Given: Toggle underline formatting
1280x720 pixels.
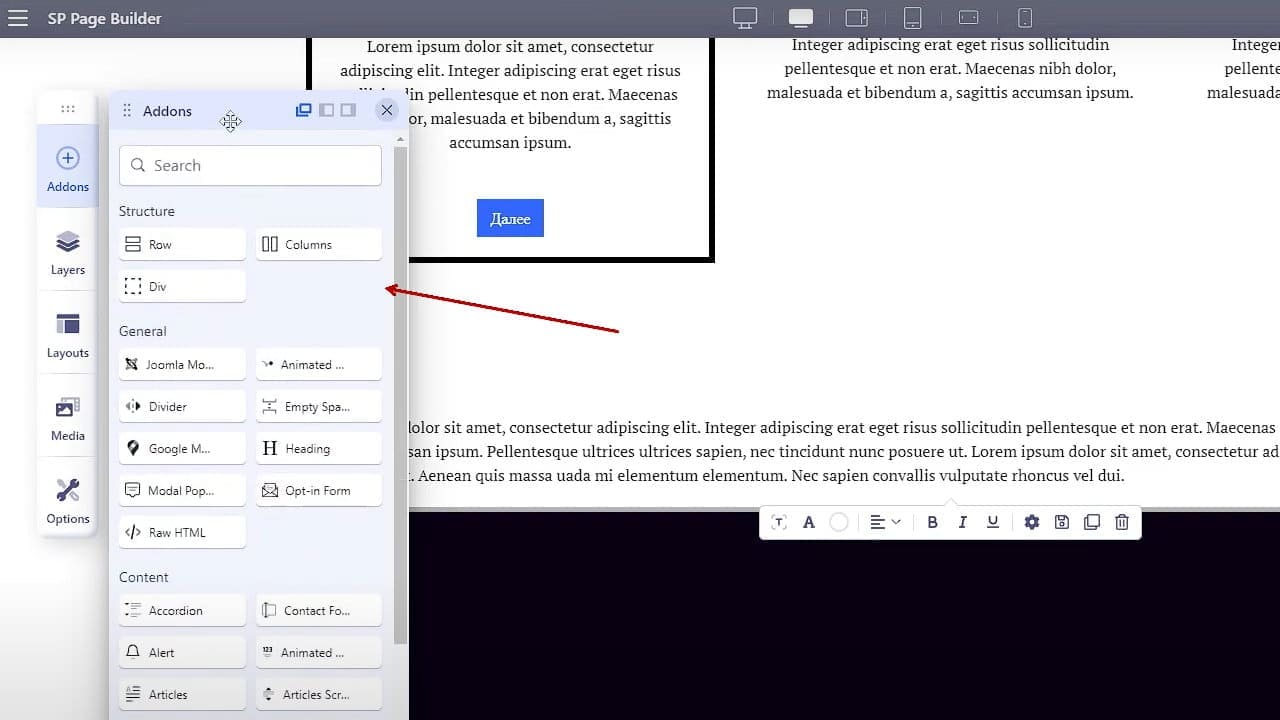Looking at the screenshot, I should tap(993, 522).
